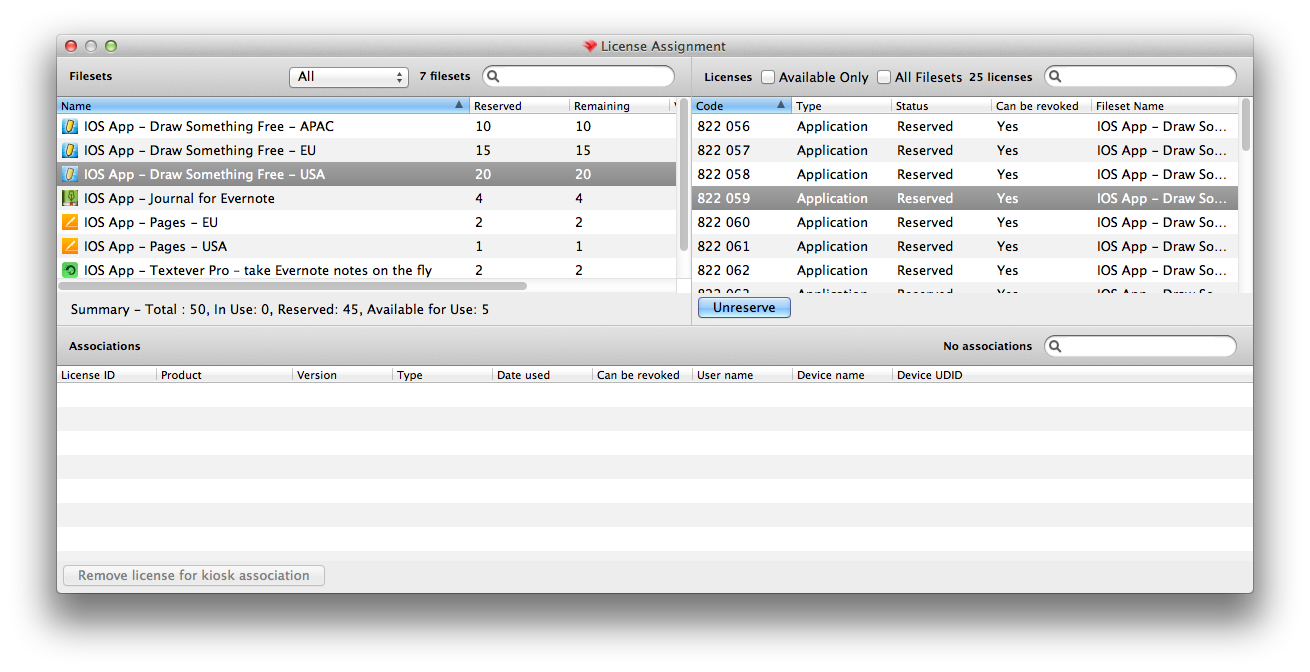
Task: Sort associations by Date used column
Action: pyautogui.click(x=542, y=375)
